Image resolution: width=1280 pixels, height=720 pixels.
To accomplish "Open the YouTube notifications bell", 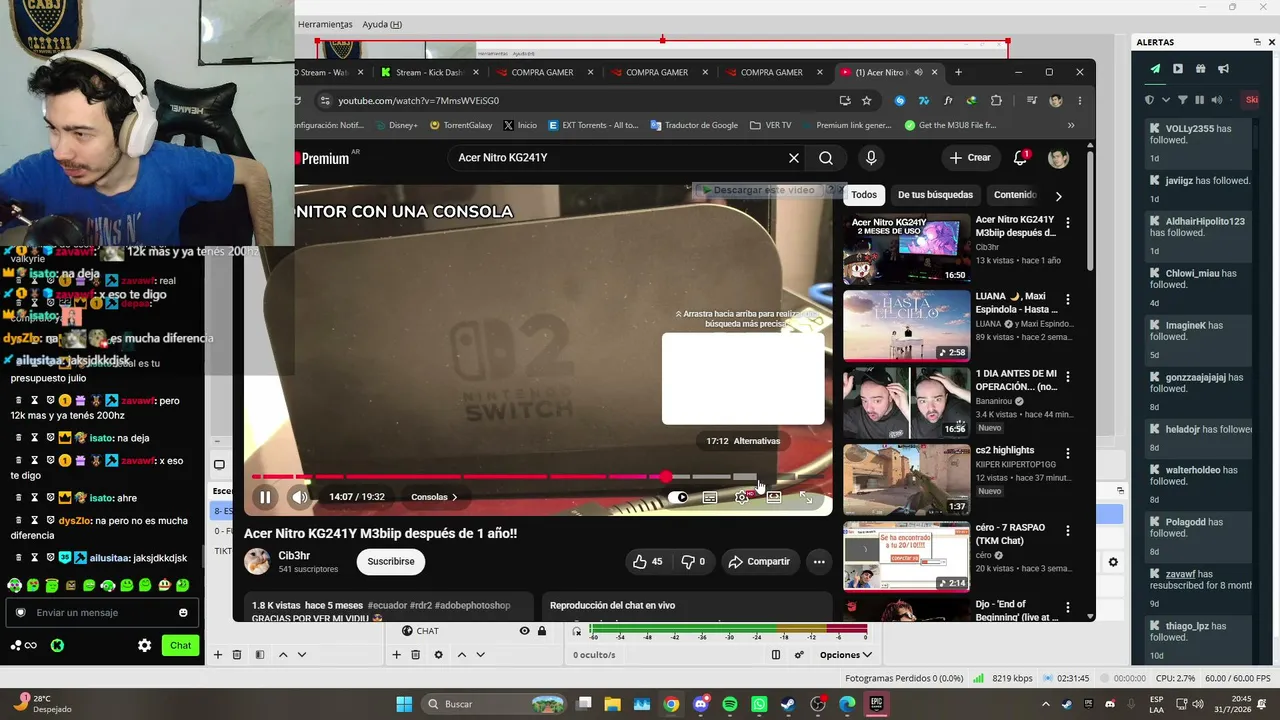I will [x=1021, y=158].
